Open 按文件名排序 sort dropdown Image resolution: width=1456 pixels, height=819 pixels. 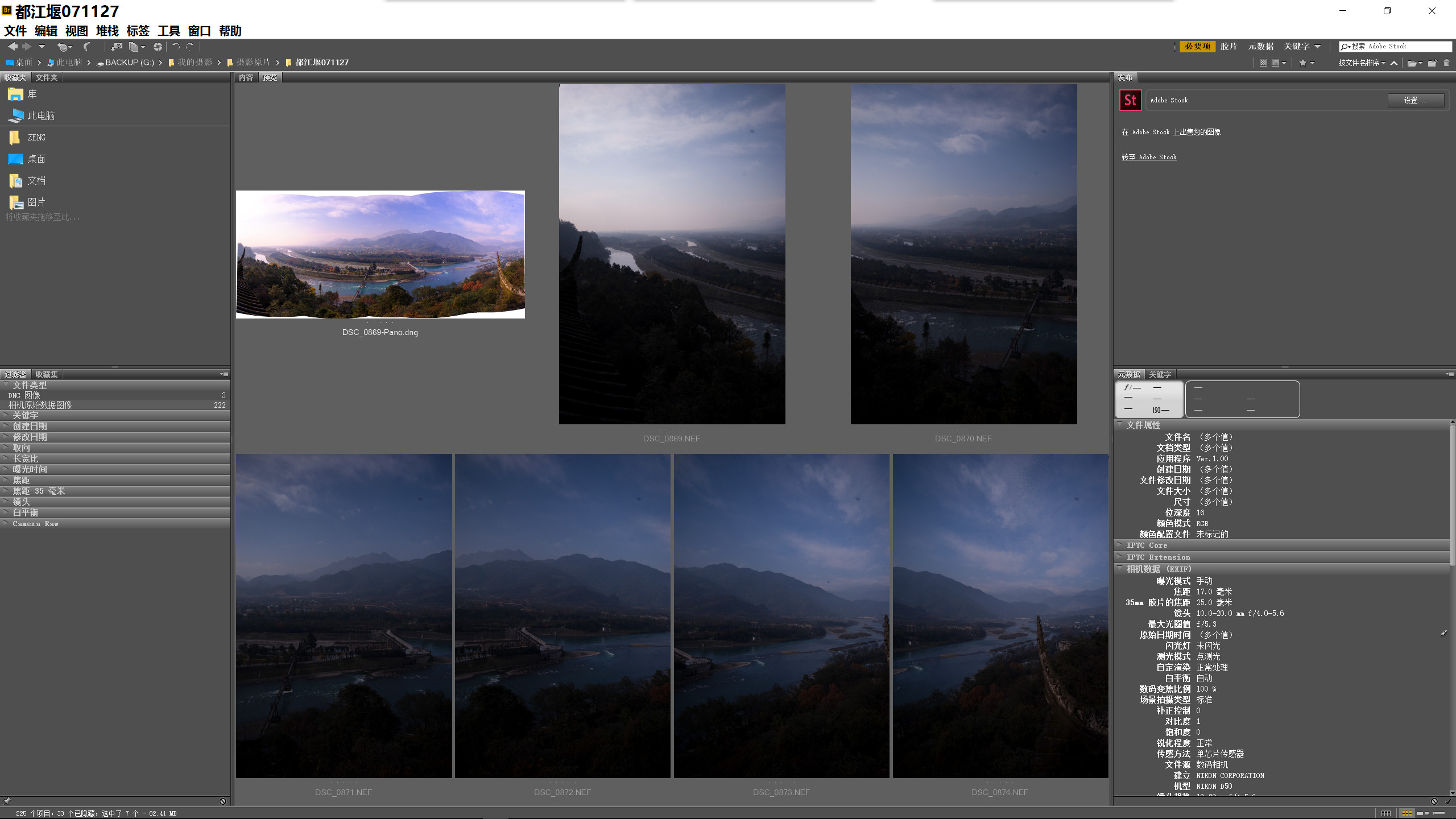pos(1362,63)
